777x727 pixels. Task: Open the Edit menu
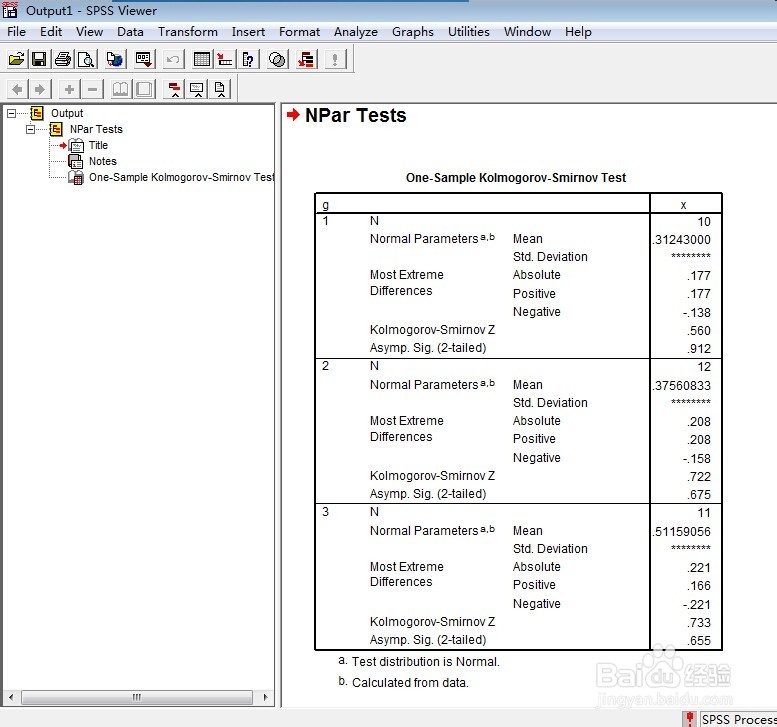point(51,32)
